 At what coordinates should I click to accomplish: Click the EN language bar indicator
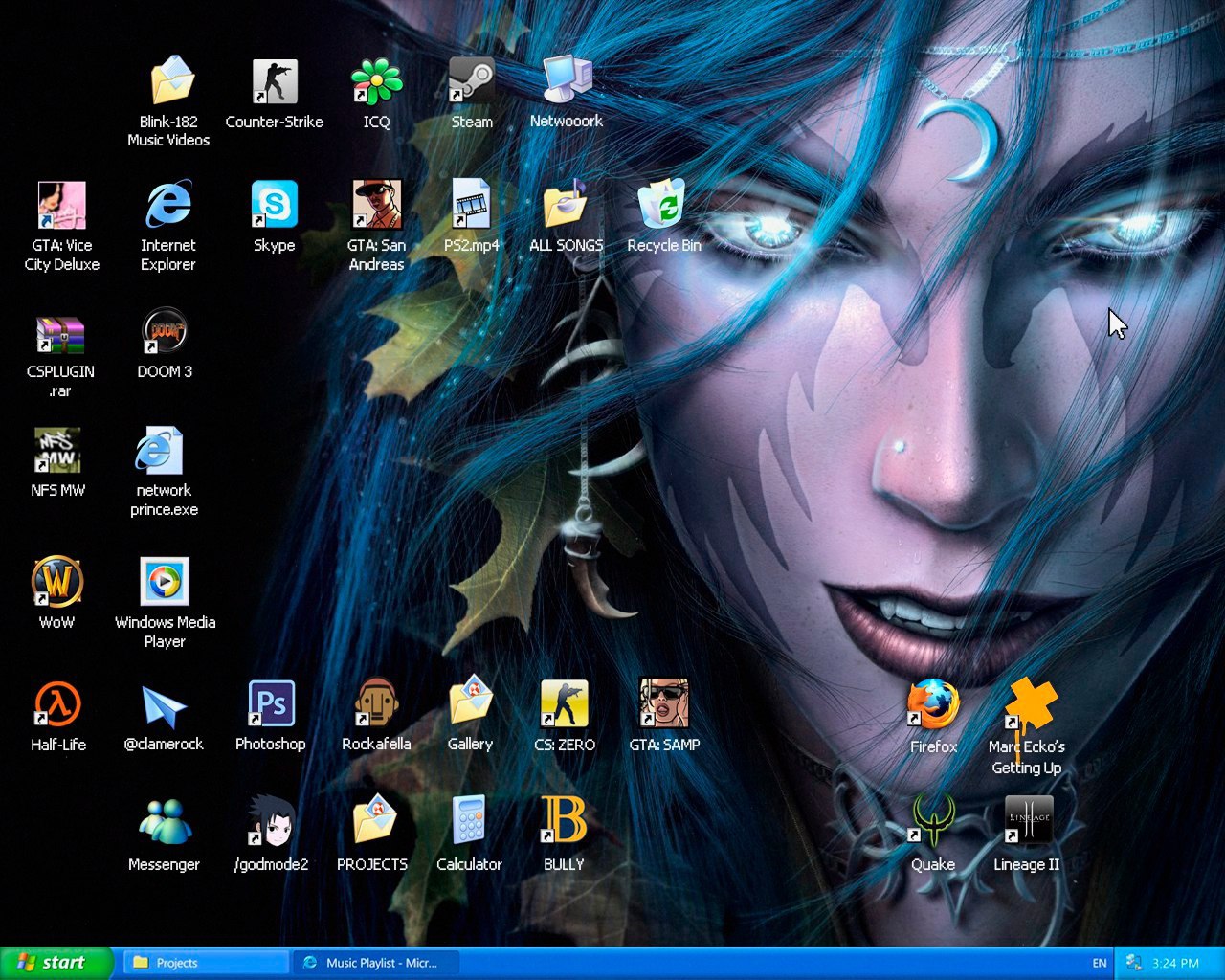pos(1100,963)
